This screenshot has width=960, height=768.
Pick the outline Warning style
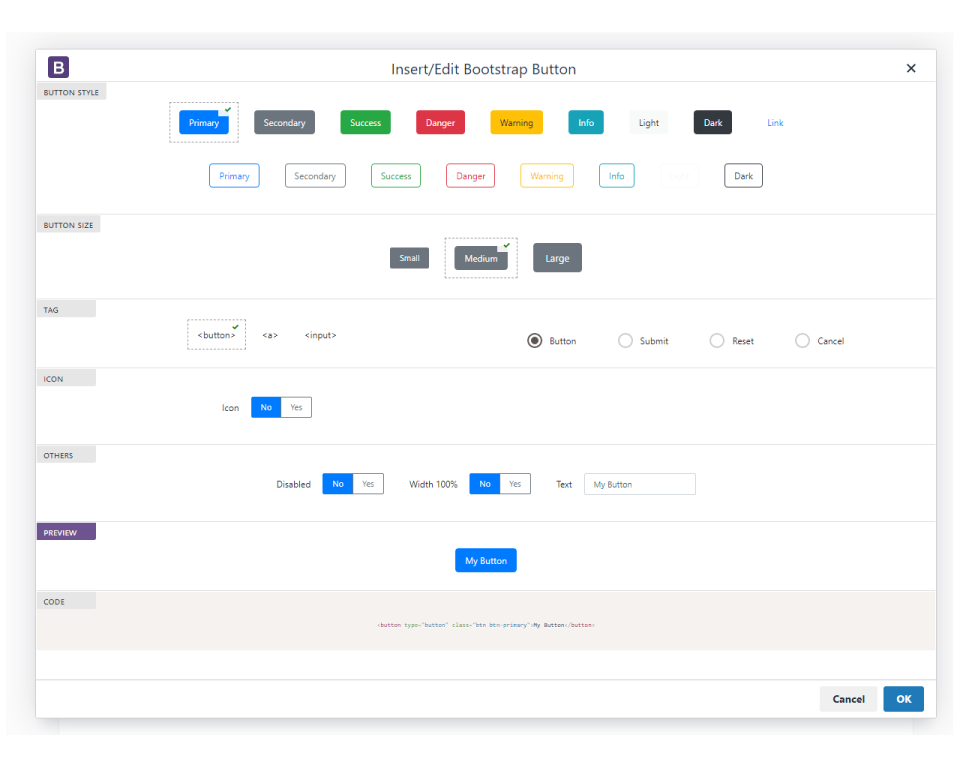click(546, 175)
